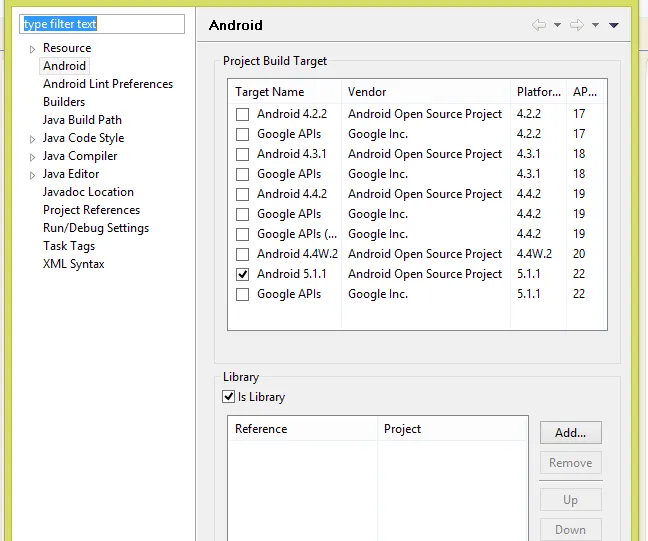Click the Add... library button
The width and height of the screenshot is (648, 541).
coord(570,433)
